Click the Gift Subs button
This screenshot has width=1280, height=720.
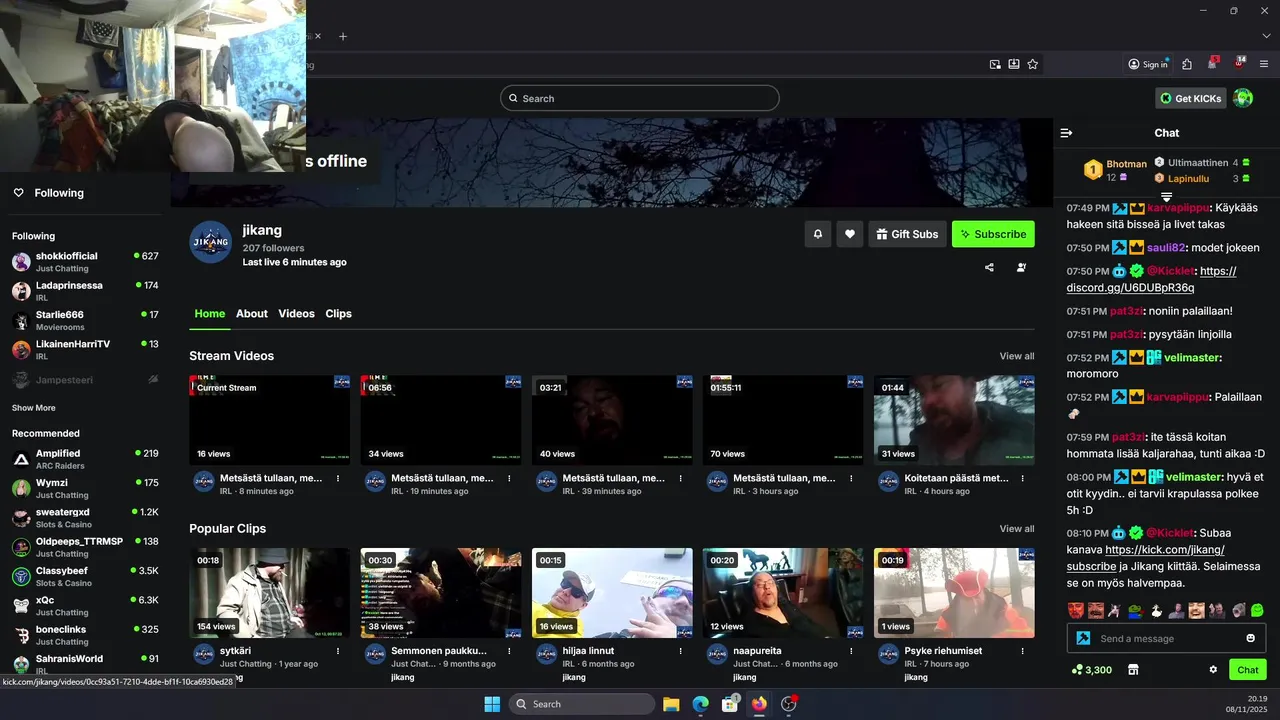[907, 234]
